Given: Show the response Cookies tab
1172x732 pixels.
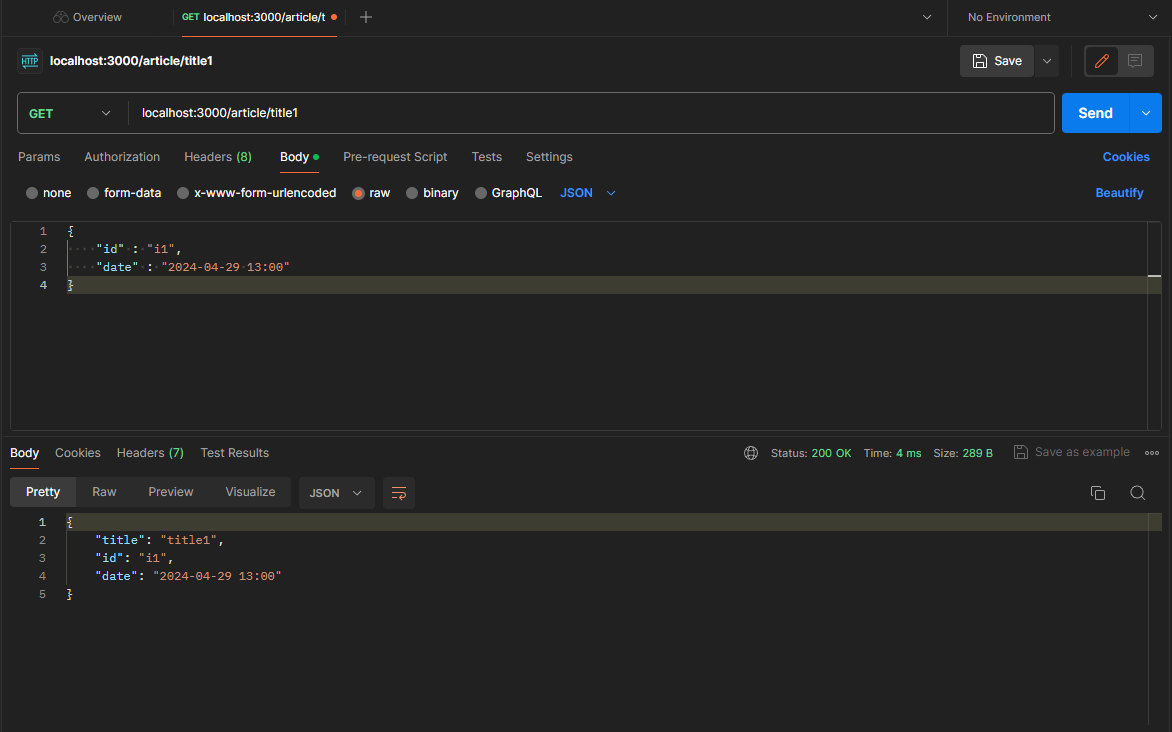Looking at the screenshot, I should tap(78, 453).
